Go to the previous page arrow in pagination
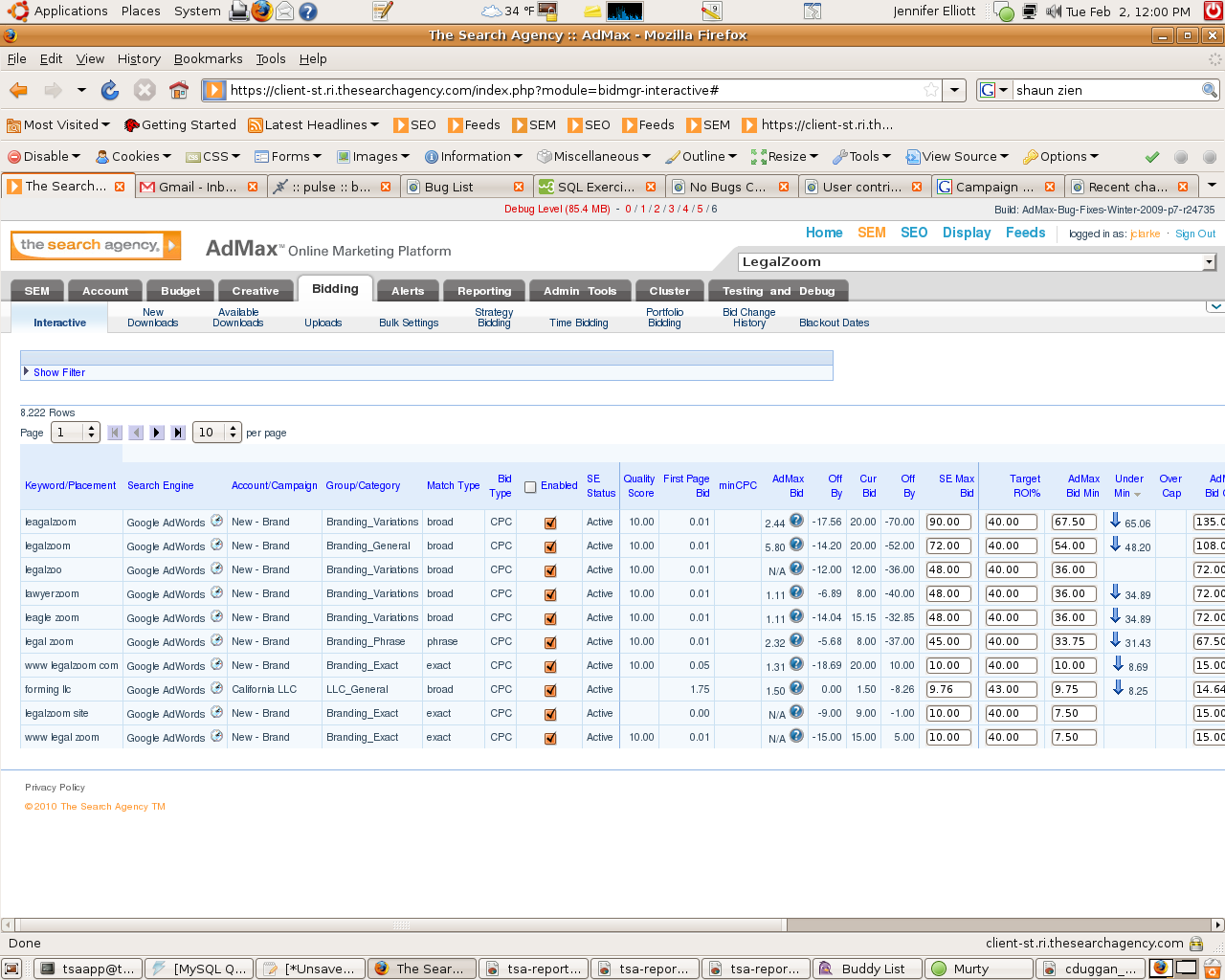 (136, 433)
